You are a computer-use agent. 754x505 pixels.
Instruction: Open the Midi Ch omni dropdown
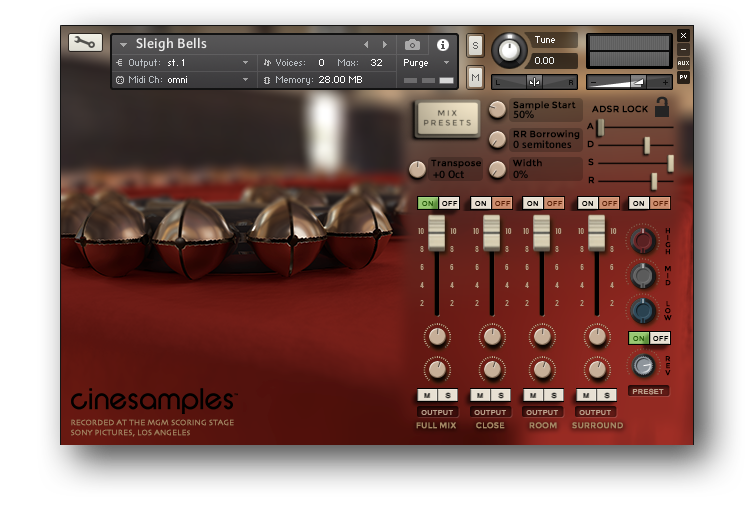246,79
